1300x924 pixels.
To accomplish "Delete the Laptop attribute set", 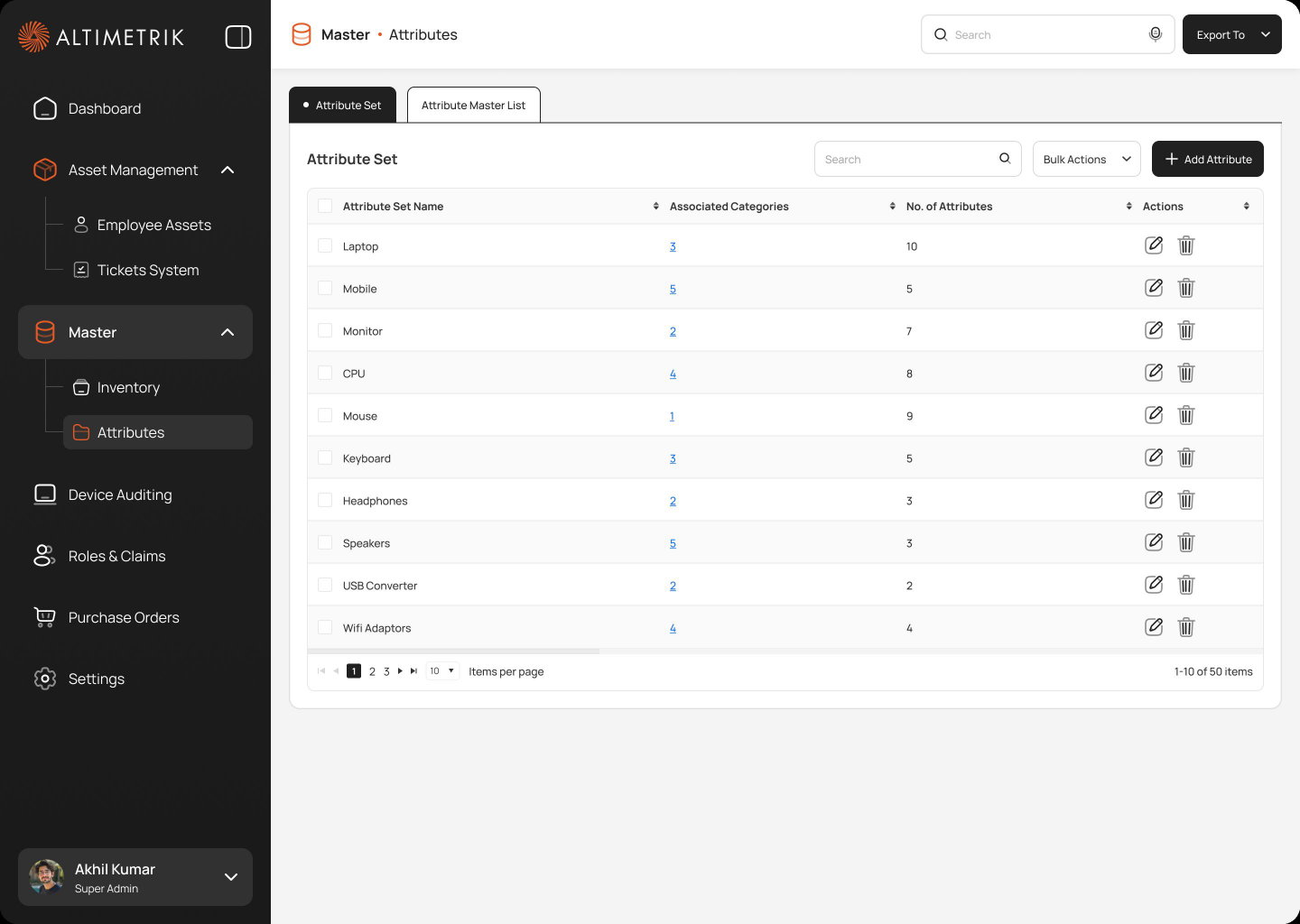I will pos(1186,245).
